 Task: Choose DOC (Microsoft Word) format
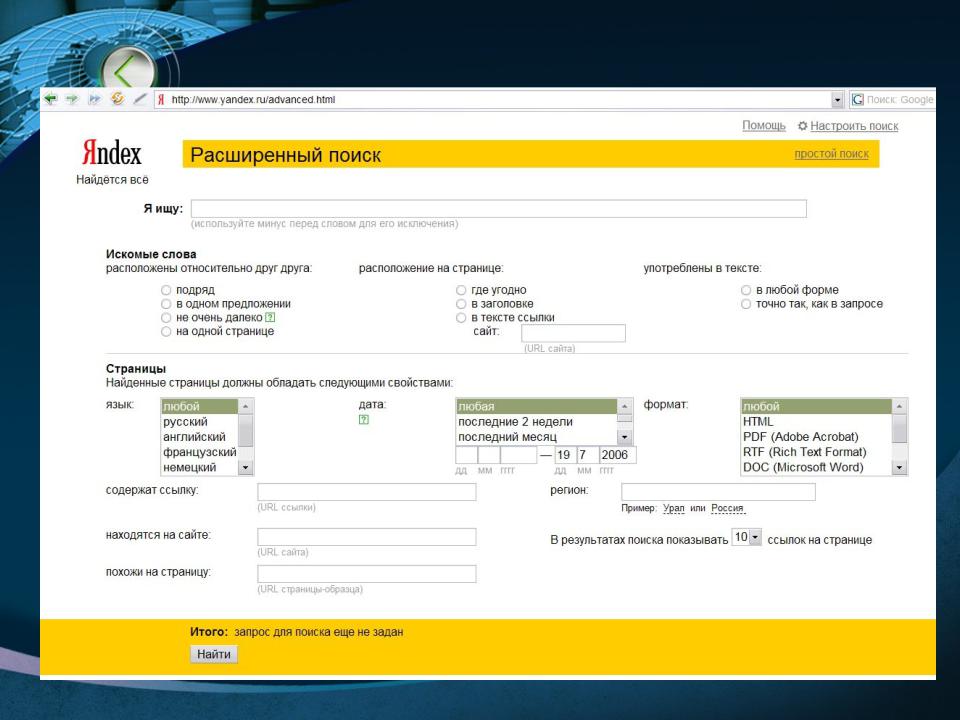pyautogui.click(x=817, y=467)
